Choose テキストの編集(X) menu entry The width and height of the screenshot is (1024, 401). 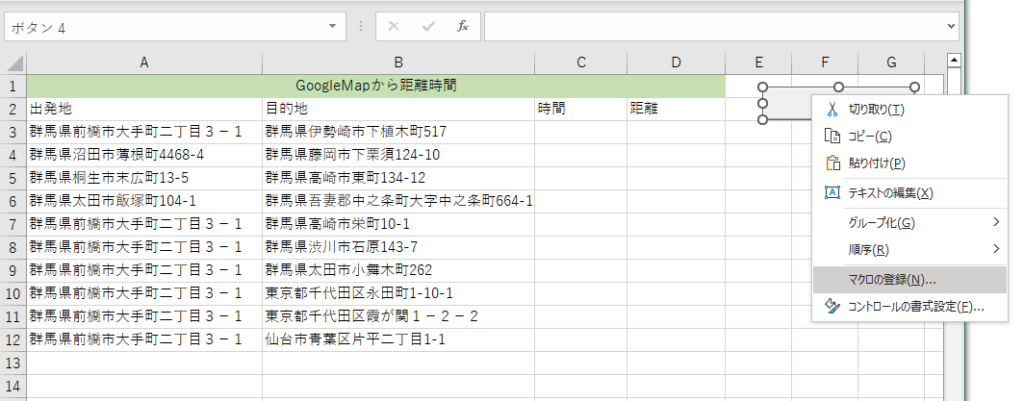coord(909,193)
